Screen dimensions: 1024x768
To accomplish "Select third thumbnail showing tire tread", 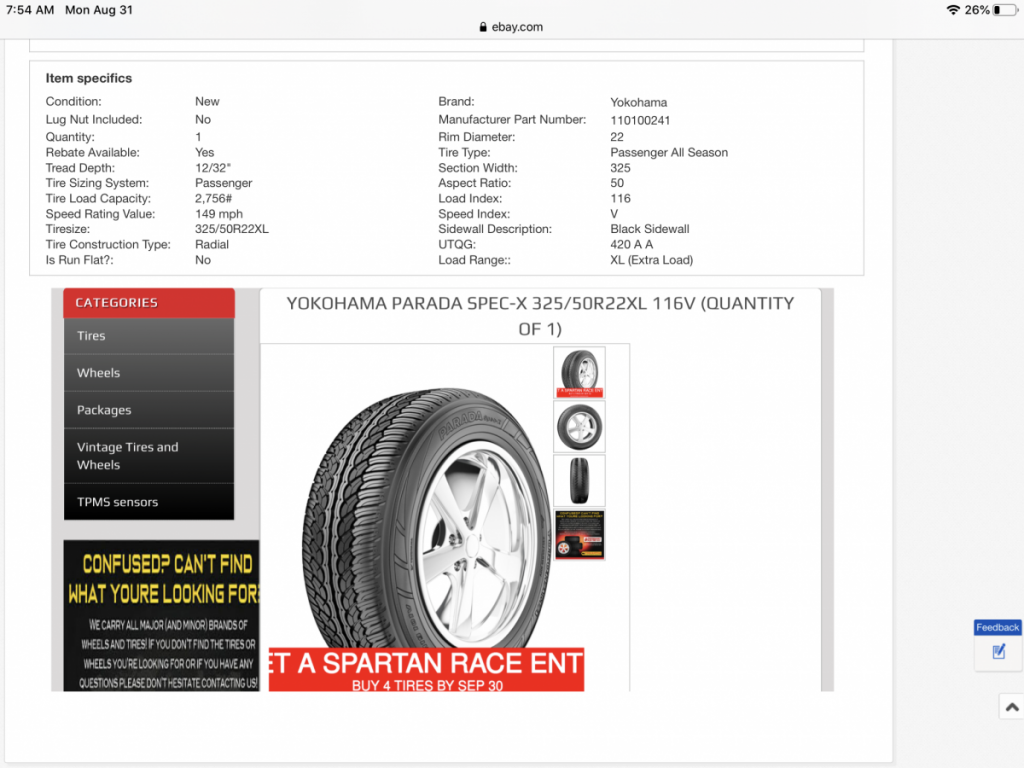I will 579,481.
